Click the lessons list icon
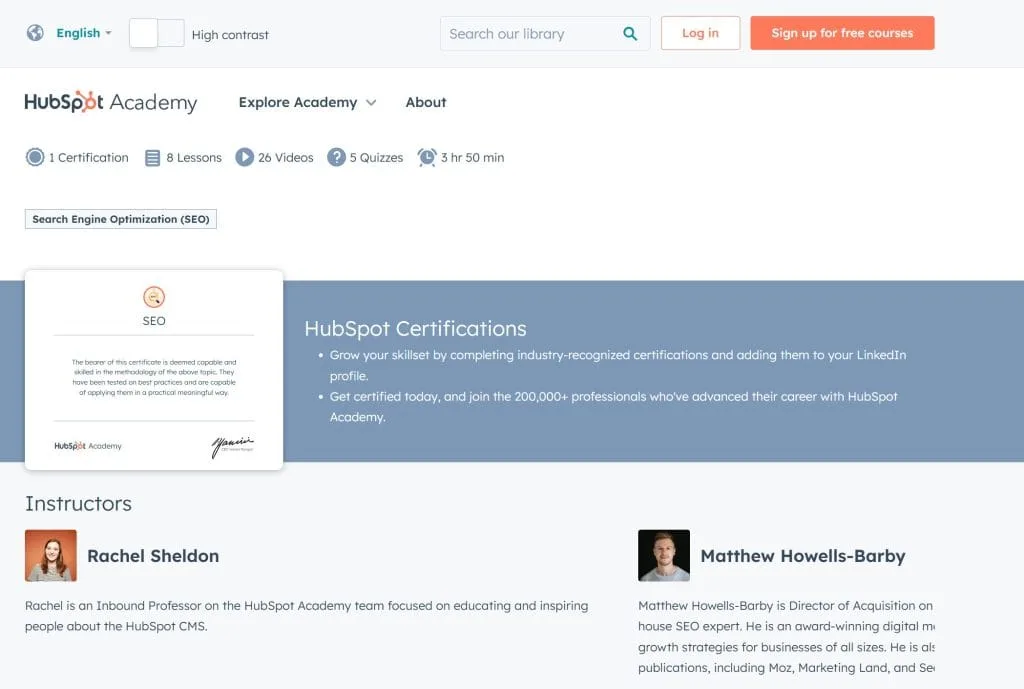Image resolution: width=1024 pixels, height=689 pixels. click(152, 158)
